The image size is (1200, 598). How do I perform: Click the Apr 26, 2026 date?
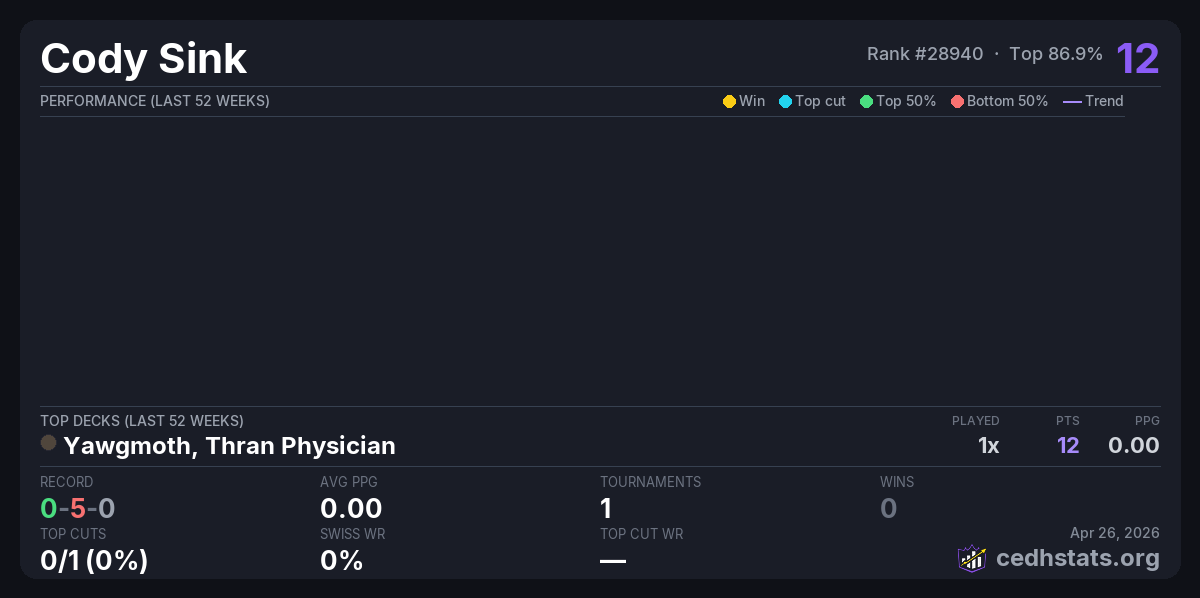[x=1115, y=534]
